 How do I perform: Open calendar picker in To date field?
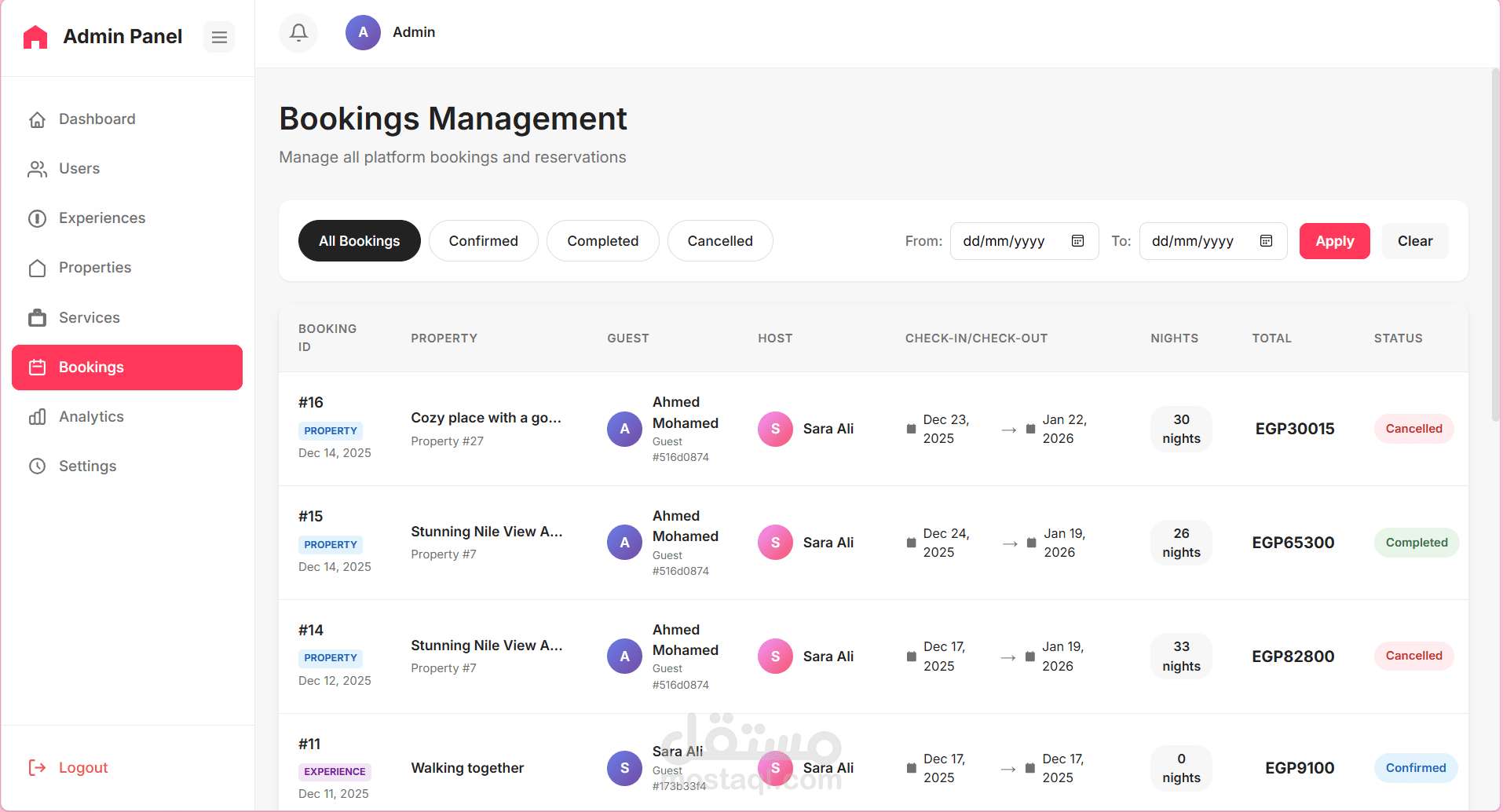1266,241
